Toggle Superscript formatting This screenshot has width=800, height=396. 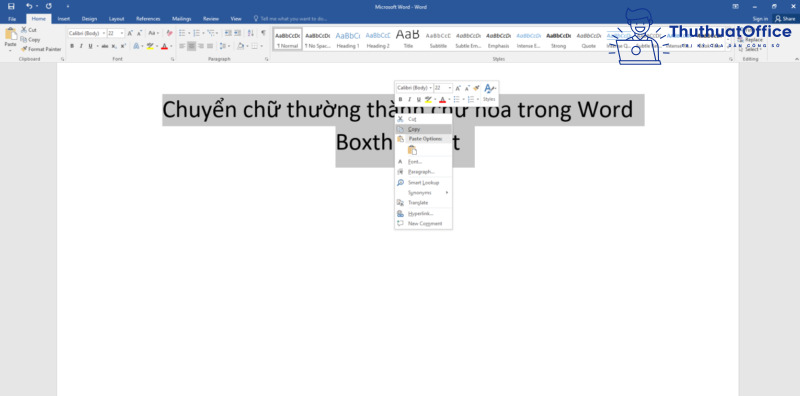click(x=123, y=46)
